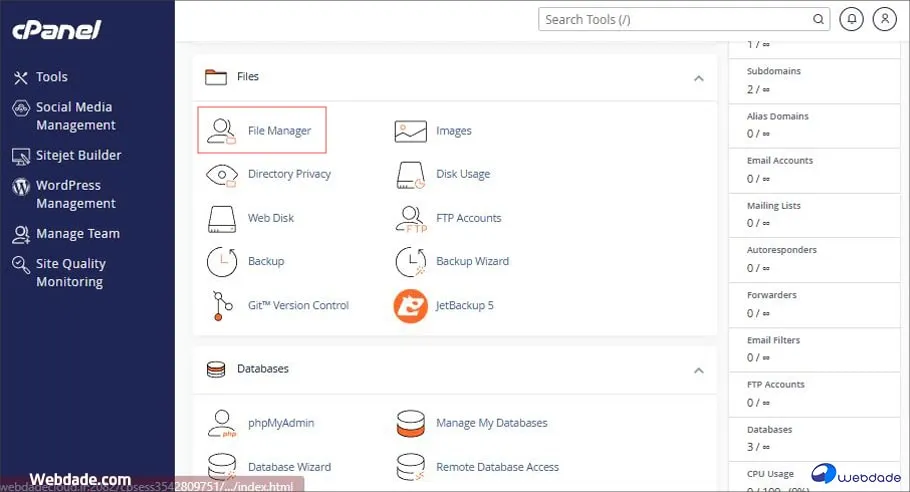Open the Backup Wizard link

(472, 261)
